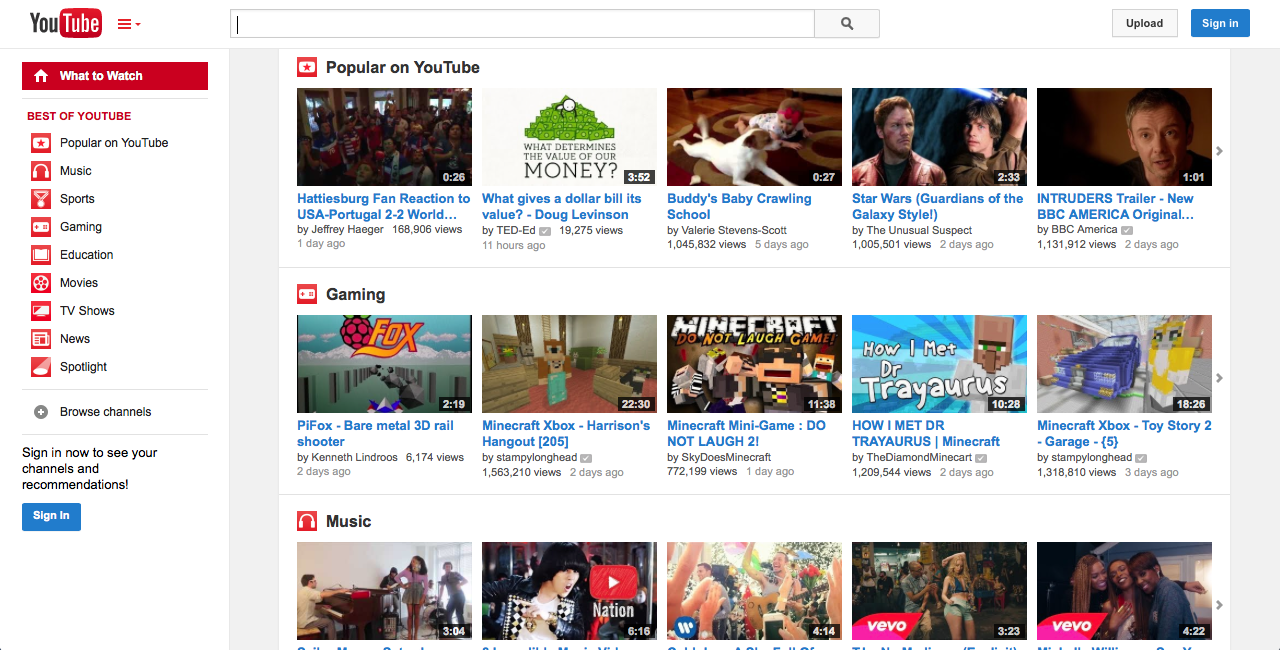Open Gaming in the sidebar

pyautogui.click(x=81, y=227)
